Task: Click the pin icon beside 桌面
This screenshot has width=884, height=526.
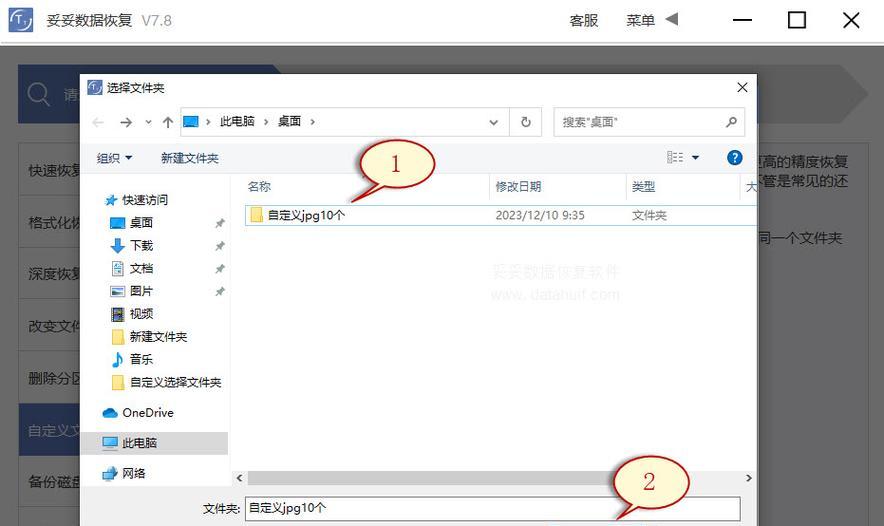Action: click(x=220, y=223)
